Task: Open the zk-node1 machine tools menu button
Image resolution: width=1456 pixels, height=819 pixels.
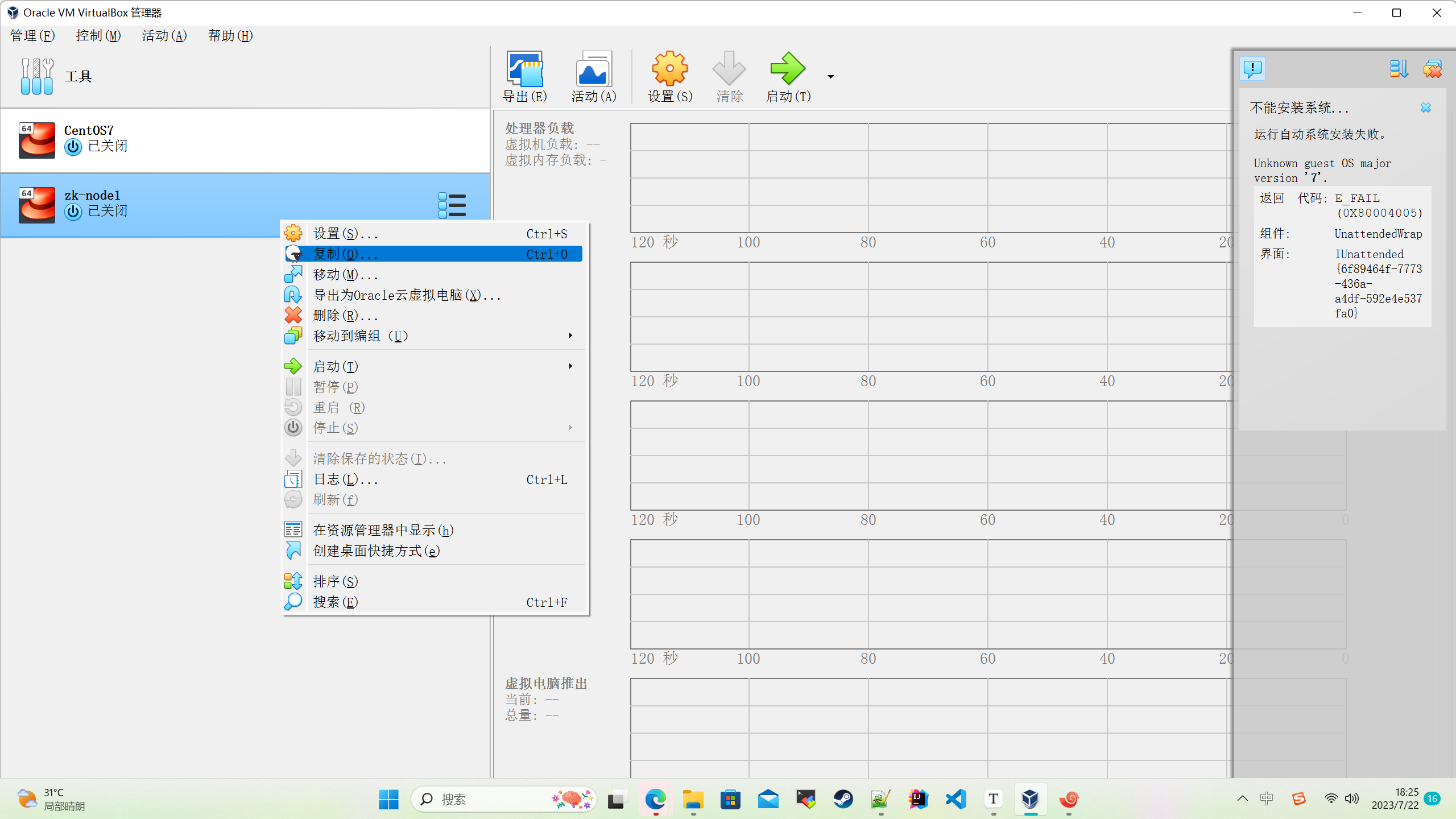Action: (452, 205)
